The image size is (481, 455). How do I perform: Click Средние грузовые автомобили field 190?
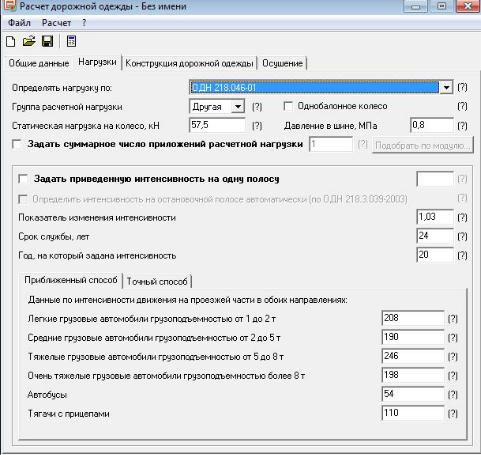(x=413, y=337)
